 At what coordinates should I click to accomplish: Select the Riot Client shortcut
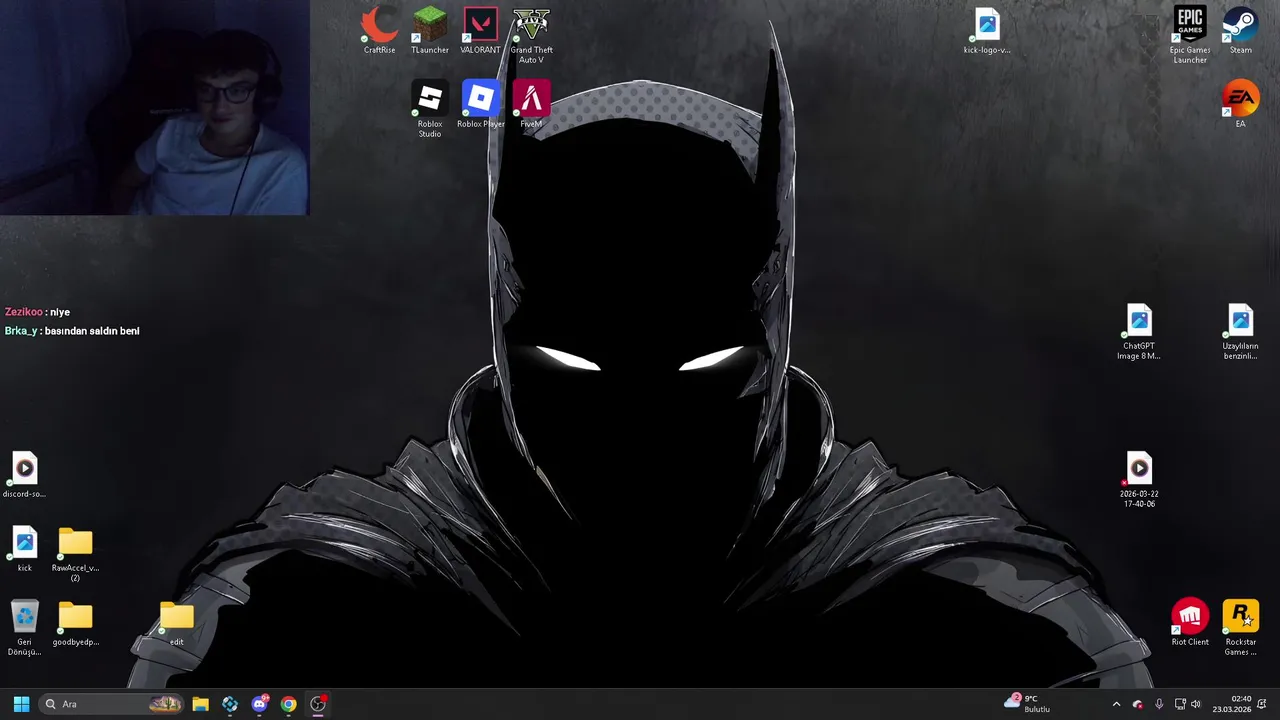(1190, 623)
